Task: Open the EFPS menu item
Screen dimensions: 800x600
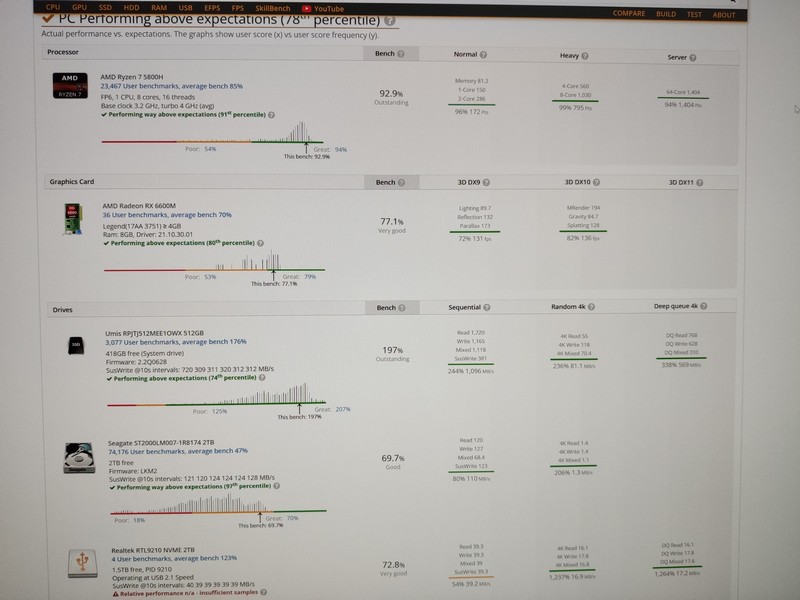Action: pyautogui.click(x=212, y=8)
